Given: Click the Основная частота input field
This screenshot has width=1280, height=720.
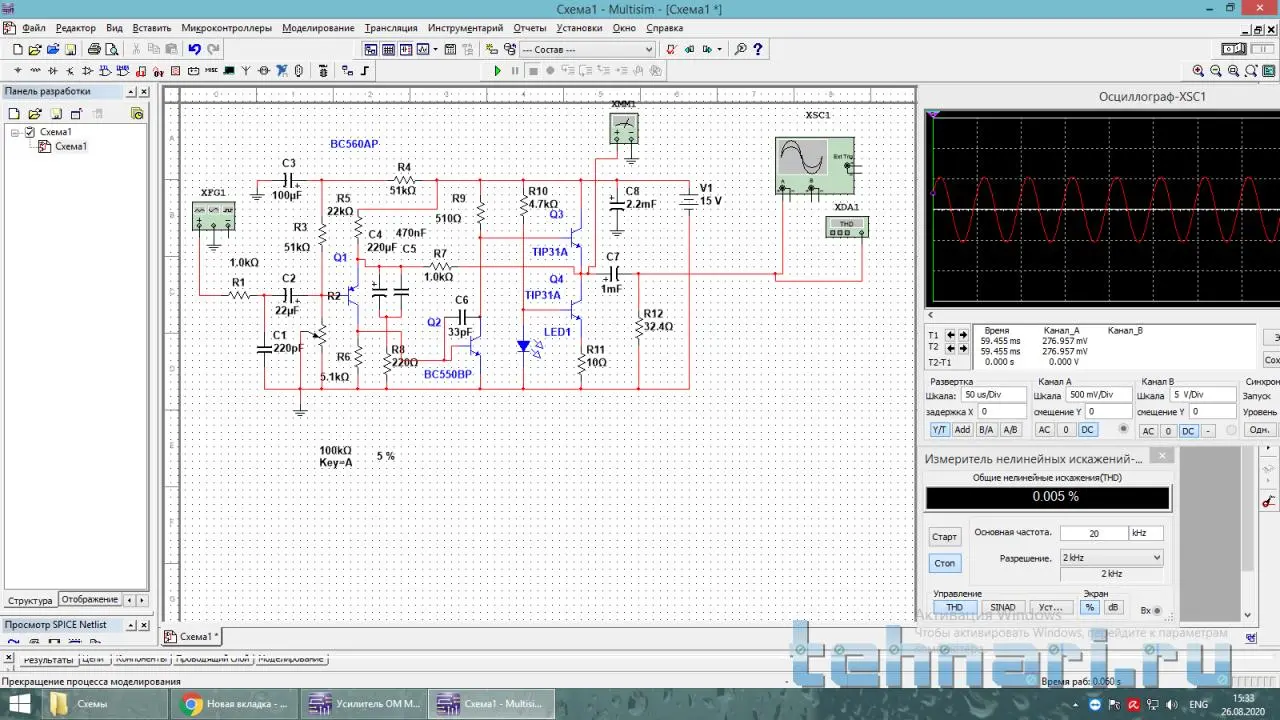Looking at the screenshot, I should click(x=1093, y=534).
